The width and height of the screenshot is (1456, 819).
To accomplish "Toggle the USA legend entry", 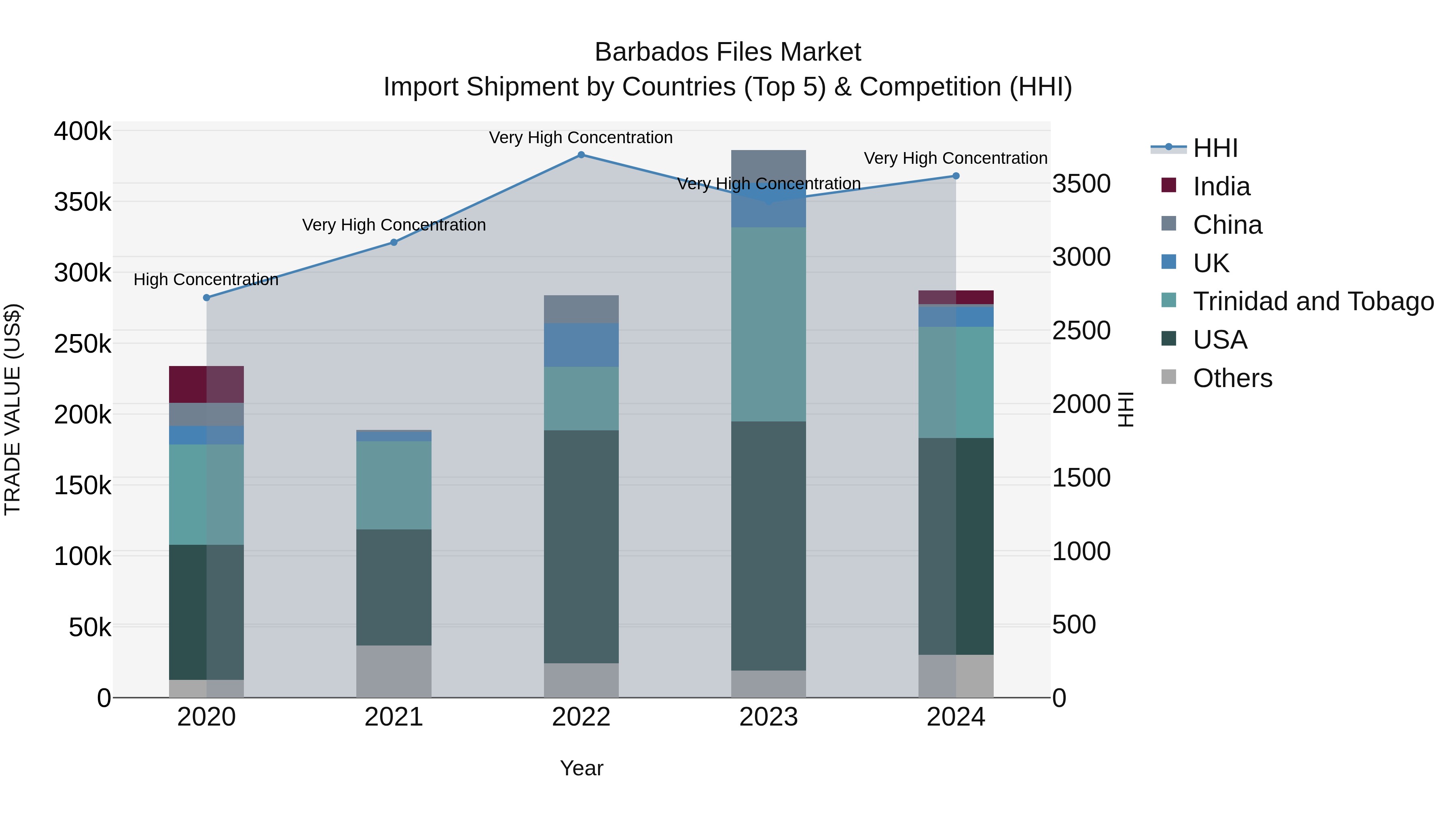I will coord(1204,340).
